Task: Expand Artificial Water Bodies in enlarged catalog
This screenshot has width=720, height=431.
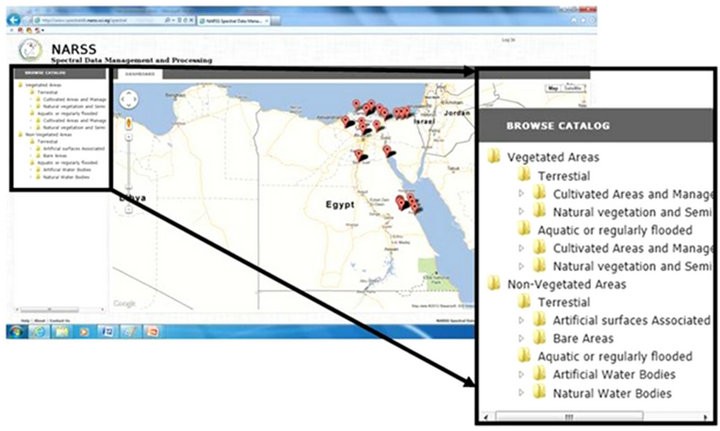Action: click(x=521, y=375)
